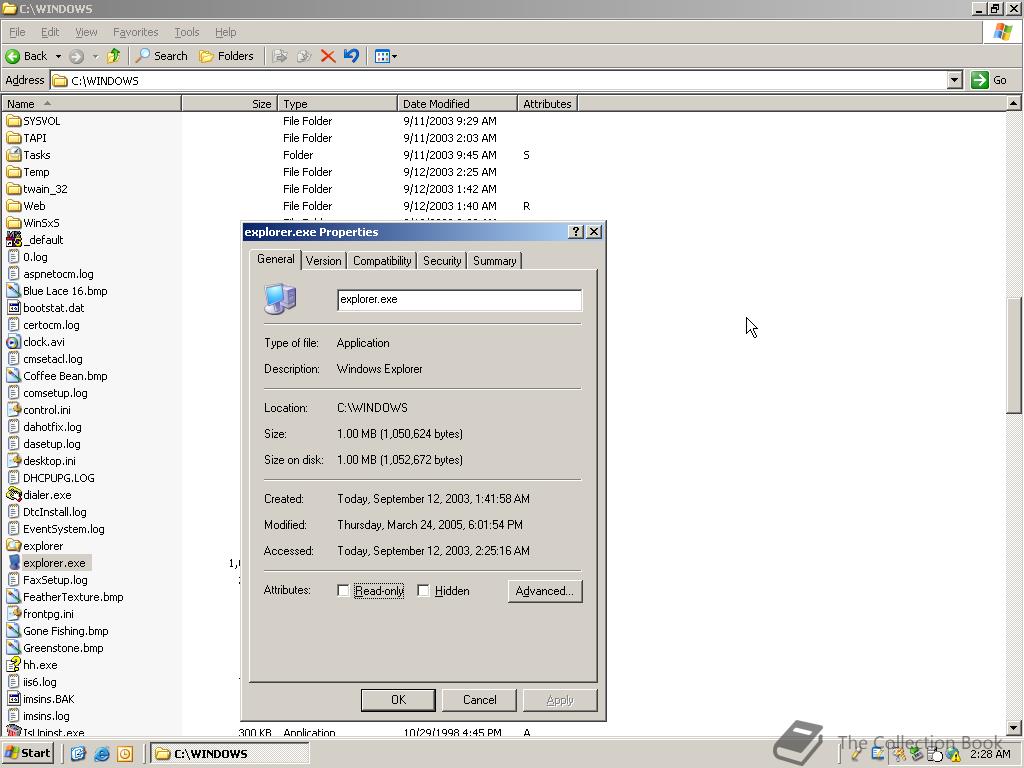Viewport: 1024px width, 768px height.
Task: Switch to the Compatibility tab
Action: 382,261
